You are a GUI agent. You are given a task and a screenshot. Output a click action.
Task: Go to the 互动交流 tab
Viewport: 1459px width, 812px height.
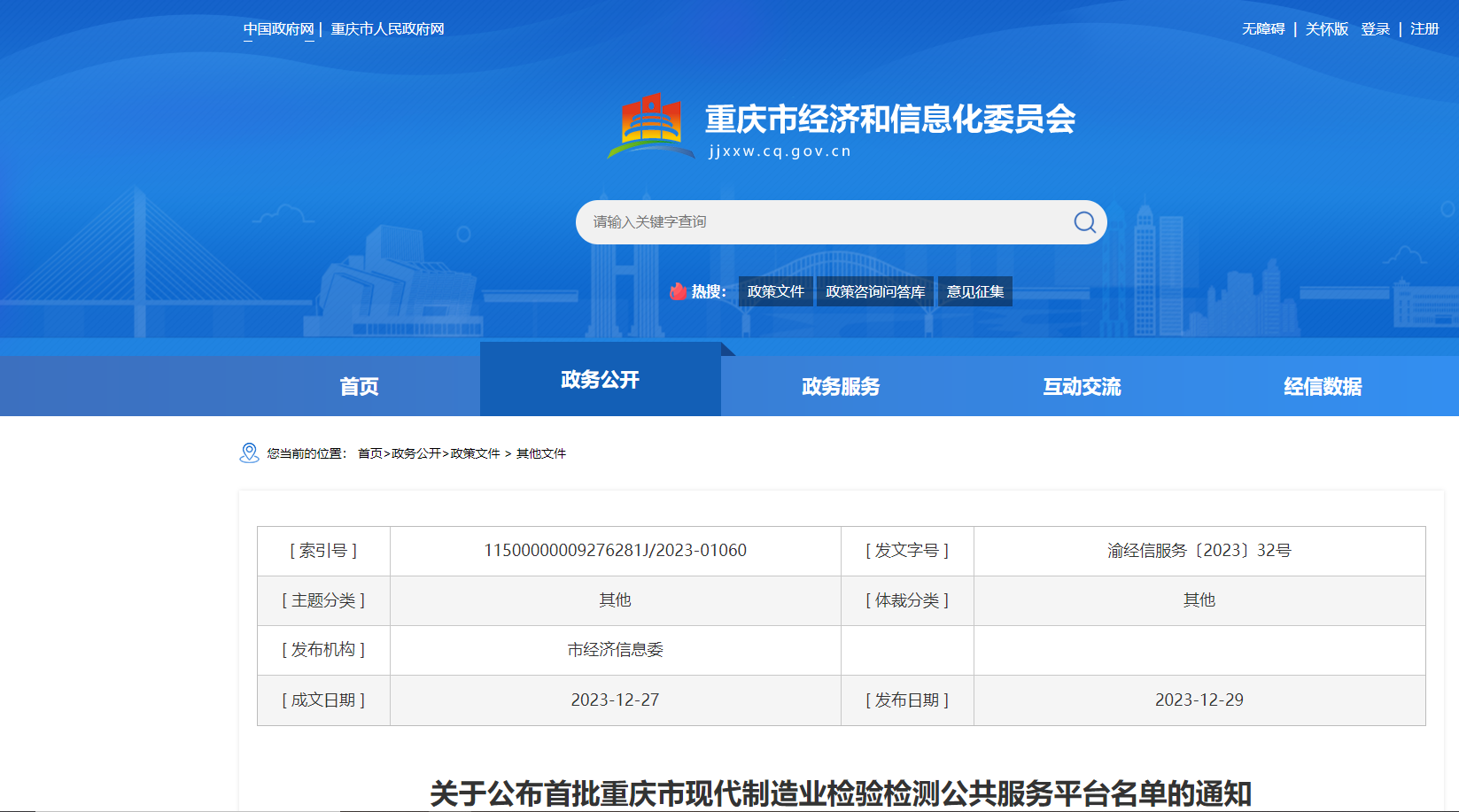point(1082,386)
